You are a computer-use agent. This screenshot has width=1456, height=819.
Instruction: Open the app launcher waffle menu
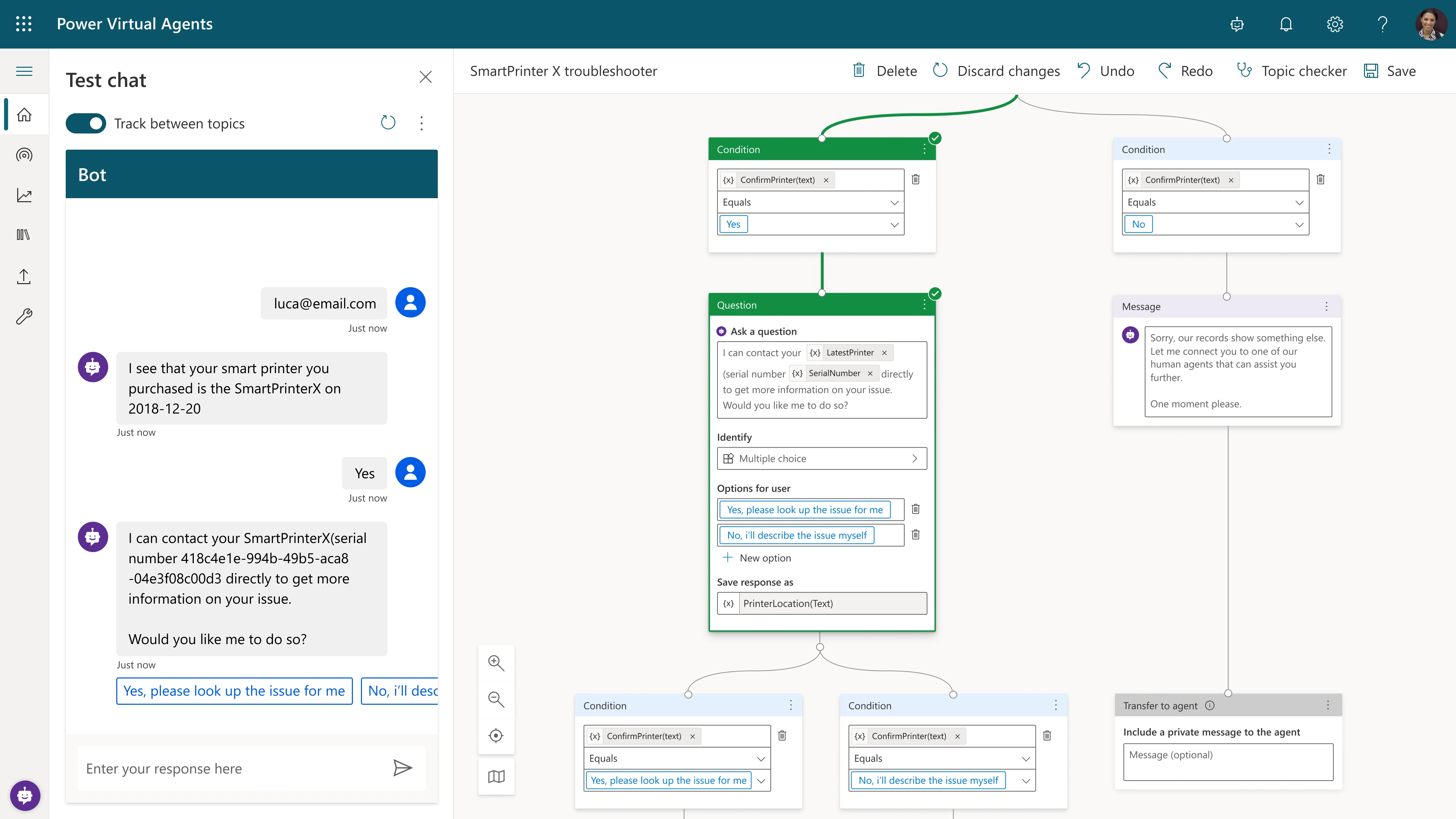(24, 24)
